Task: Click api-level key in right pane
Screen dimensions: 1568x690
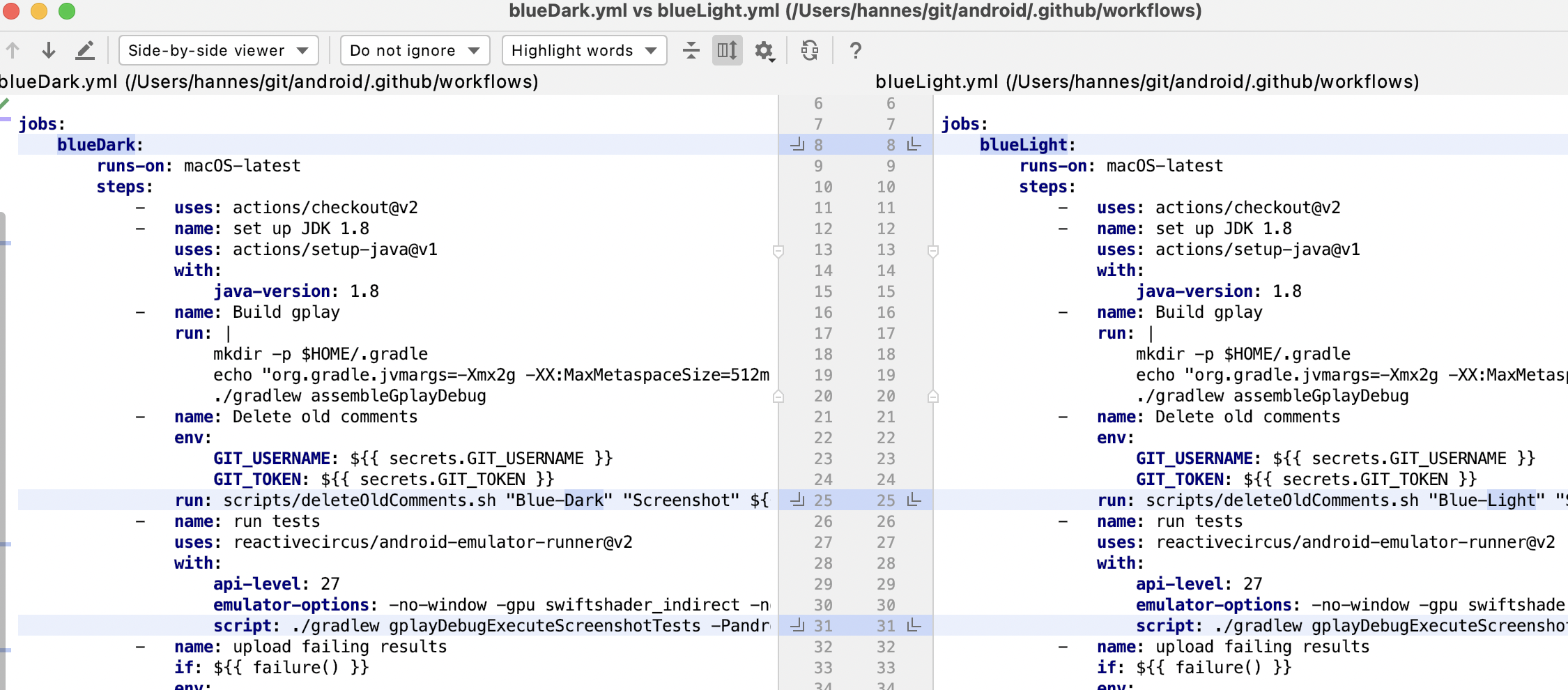Action: point(1180,583)
